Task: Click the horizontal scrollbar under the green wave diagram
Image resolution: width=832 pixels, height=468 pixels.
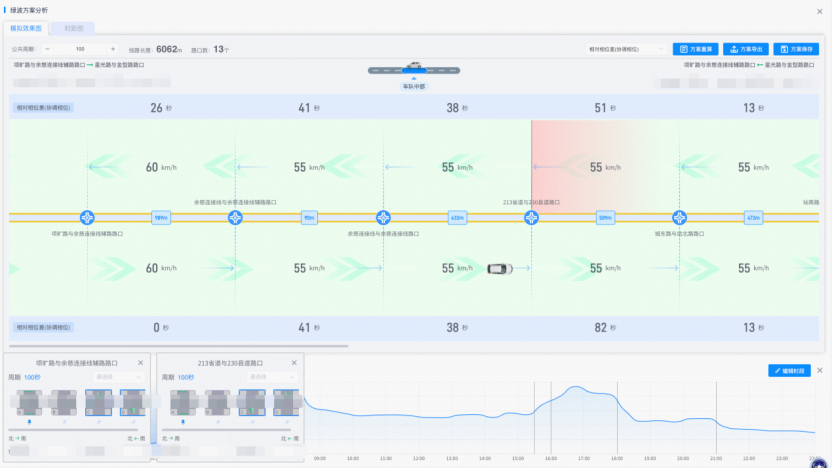Action: [x=180, y=346]
